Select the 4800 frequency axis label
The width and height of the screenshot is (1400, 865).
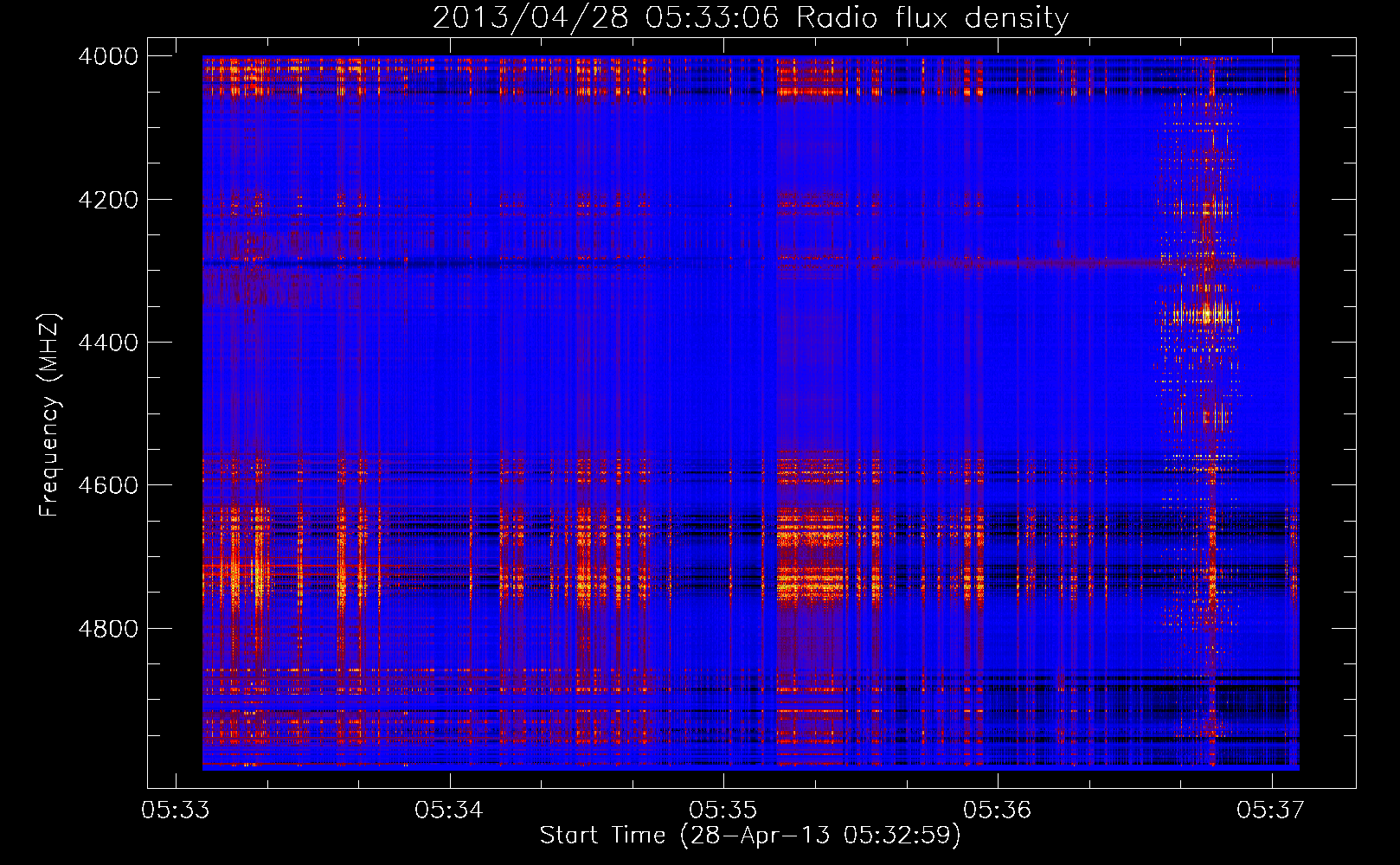pos(108,629)
